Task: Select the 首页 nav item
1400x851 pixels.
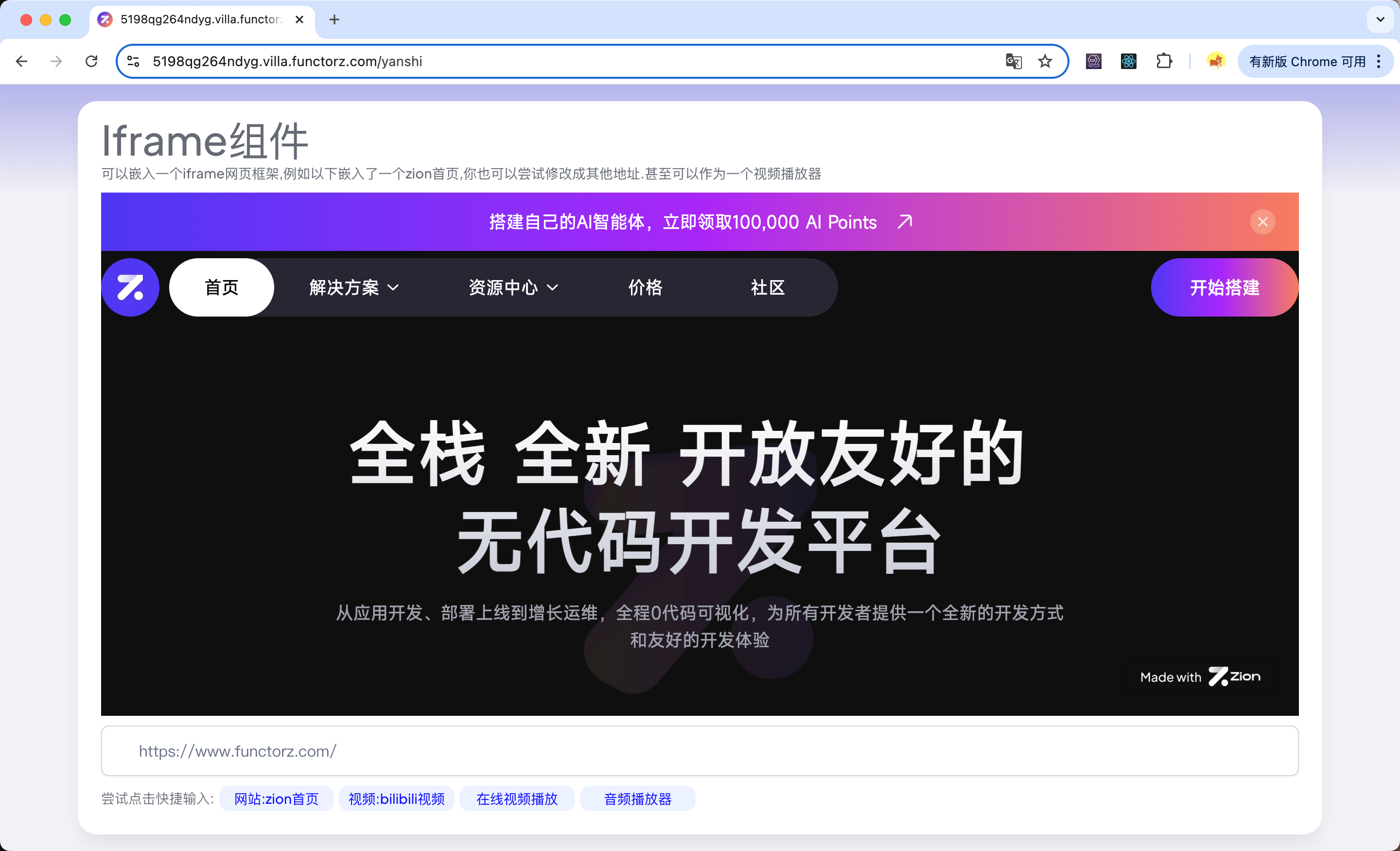Action: [x=222, y=288]
